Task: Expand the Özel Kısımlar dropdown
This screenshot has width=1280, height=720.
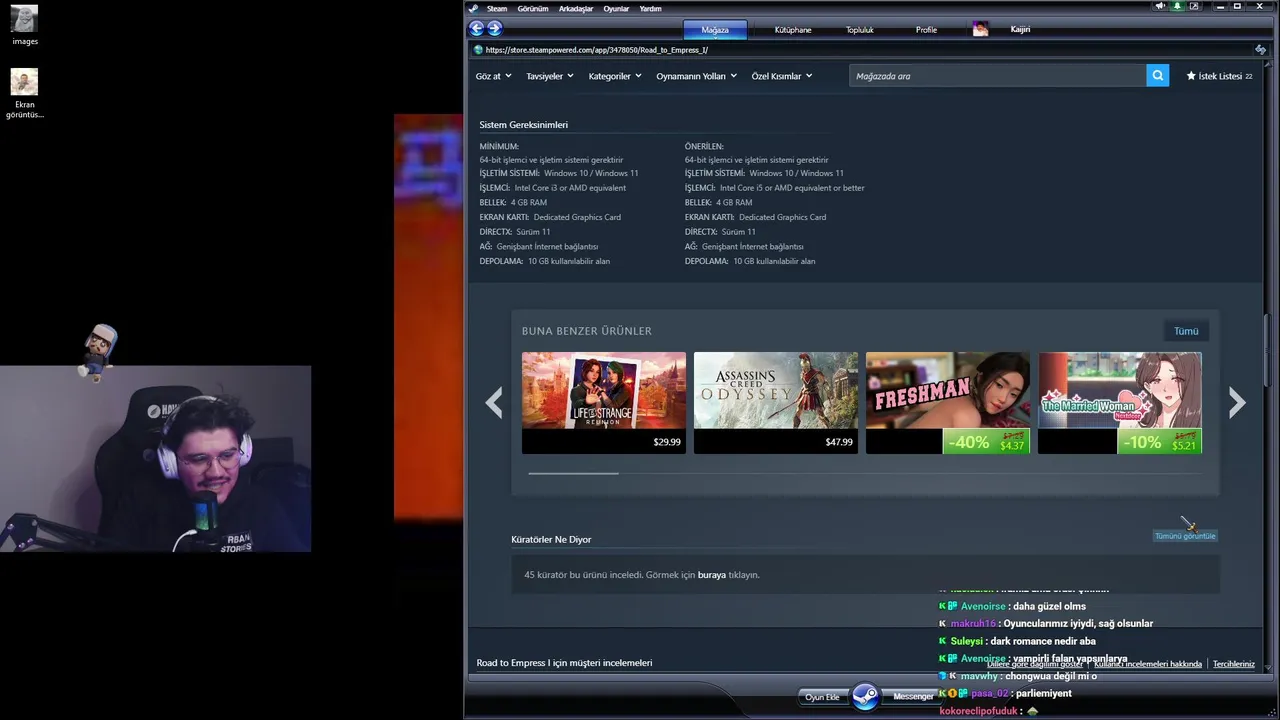Action: pos(782,76)
